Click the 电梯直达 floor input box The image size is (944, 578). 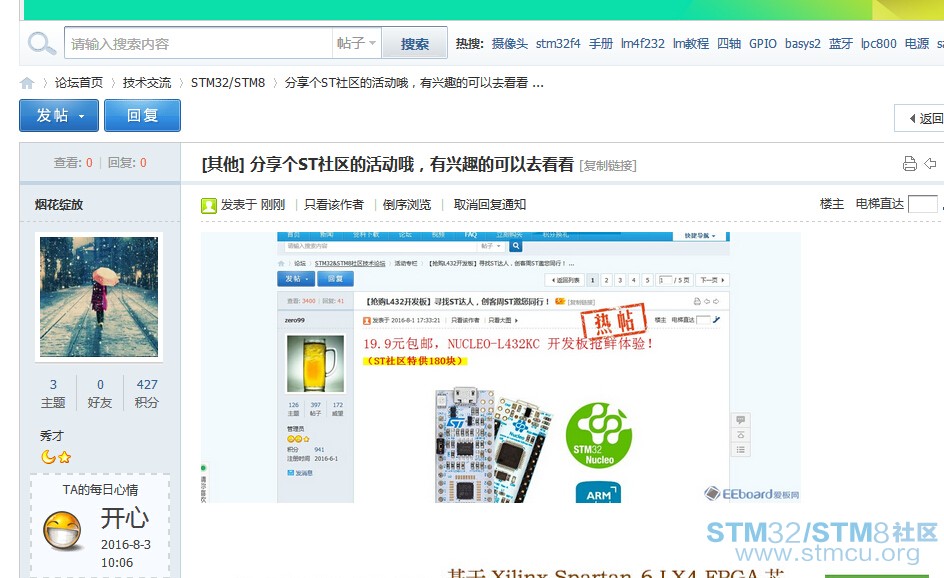pyautogui.click(x=922, y=204)
